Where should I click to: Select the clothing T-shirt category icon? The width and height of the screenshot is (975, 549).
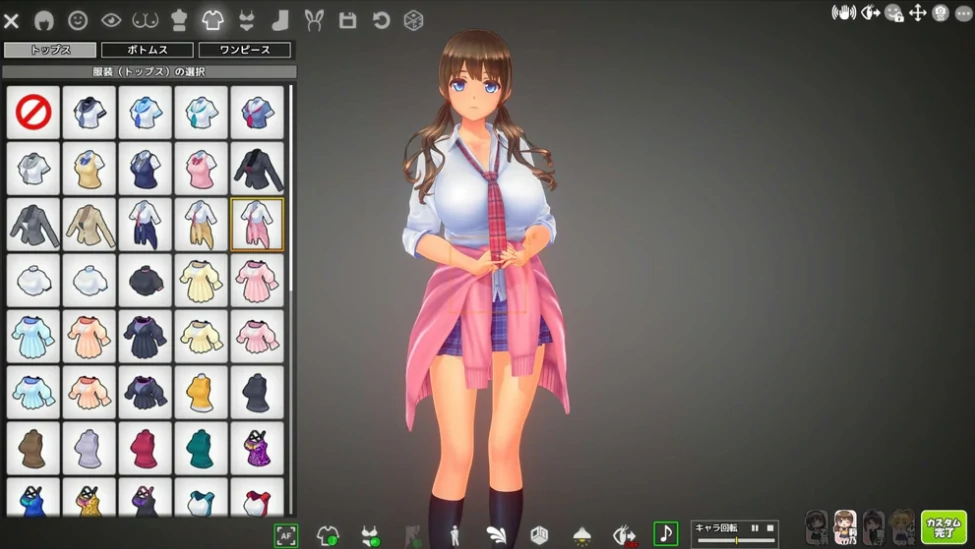pos(213,21)
